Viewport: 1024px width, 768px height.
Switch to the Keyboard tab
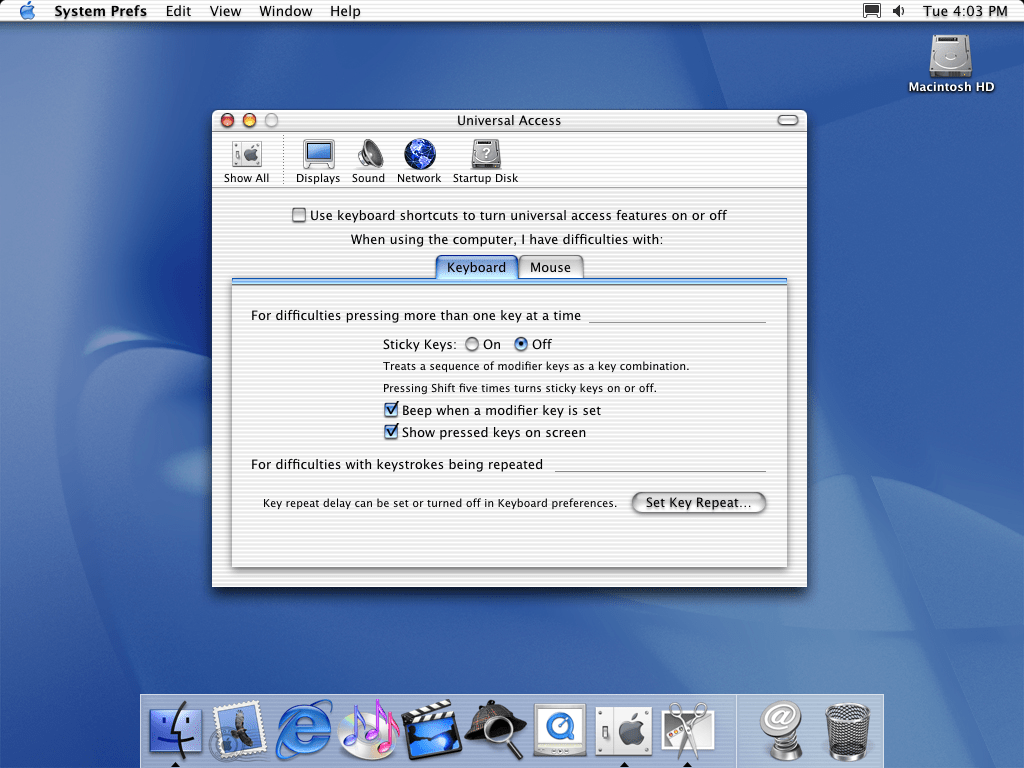pos(476,267)
